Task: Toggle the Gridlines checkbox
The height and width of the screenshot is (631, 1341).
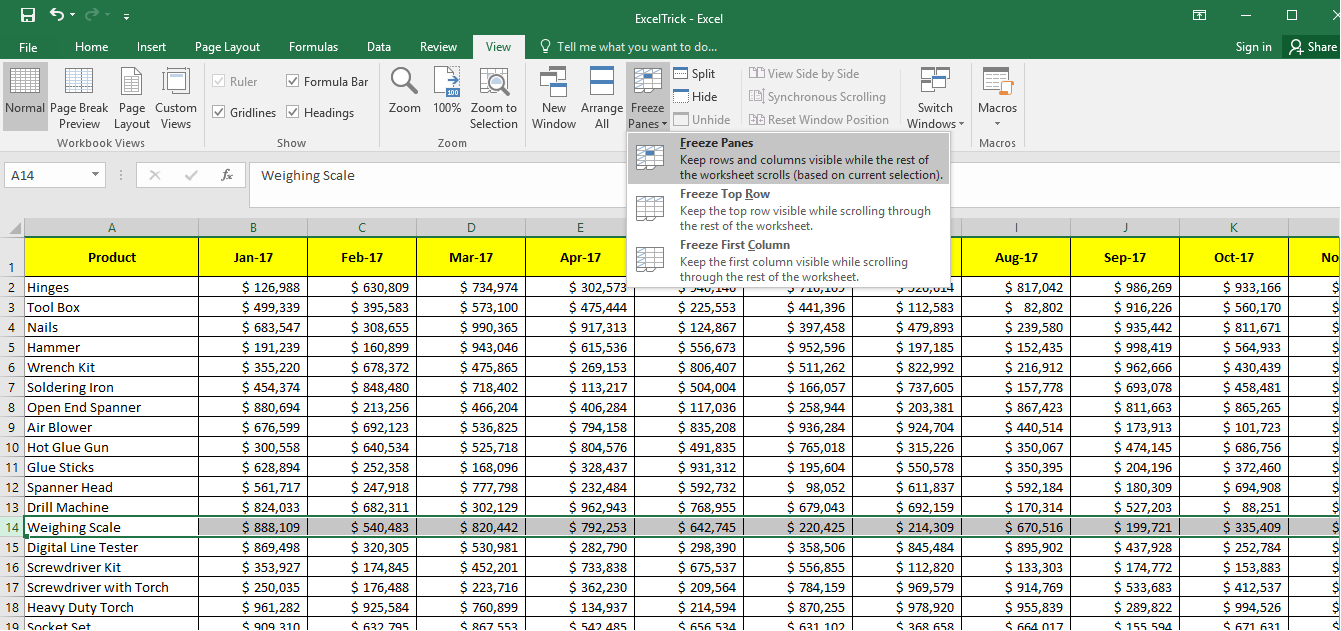Action: pos(218,111)
